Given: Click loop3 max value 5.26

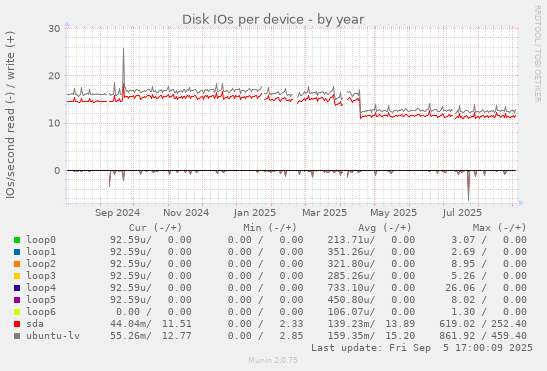Looking at the screenshot, I should pyautogui.click(x=463, y=276).
